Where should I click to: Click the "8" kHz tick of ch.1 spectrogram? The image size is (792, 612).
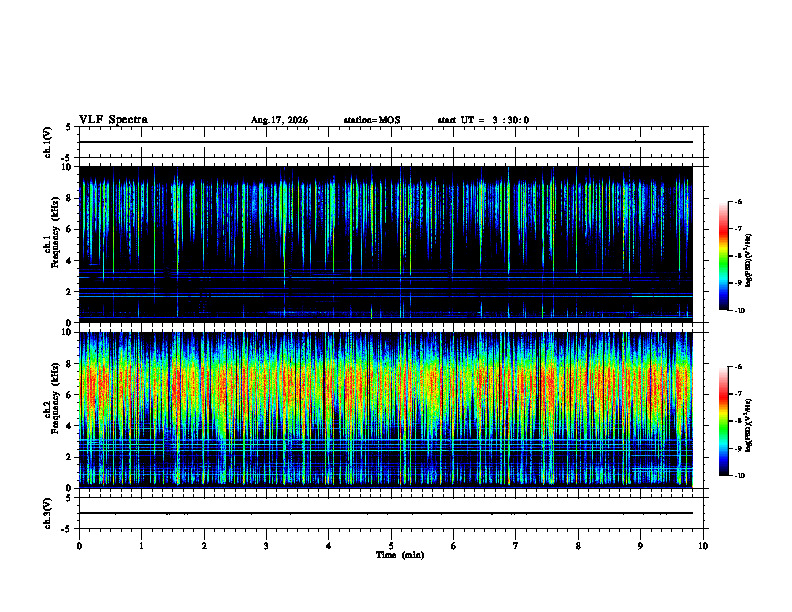pyautogui.click(x=69, y=198)
